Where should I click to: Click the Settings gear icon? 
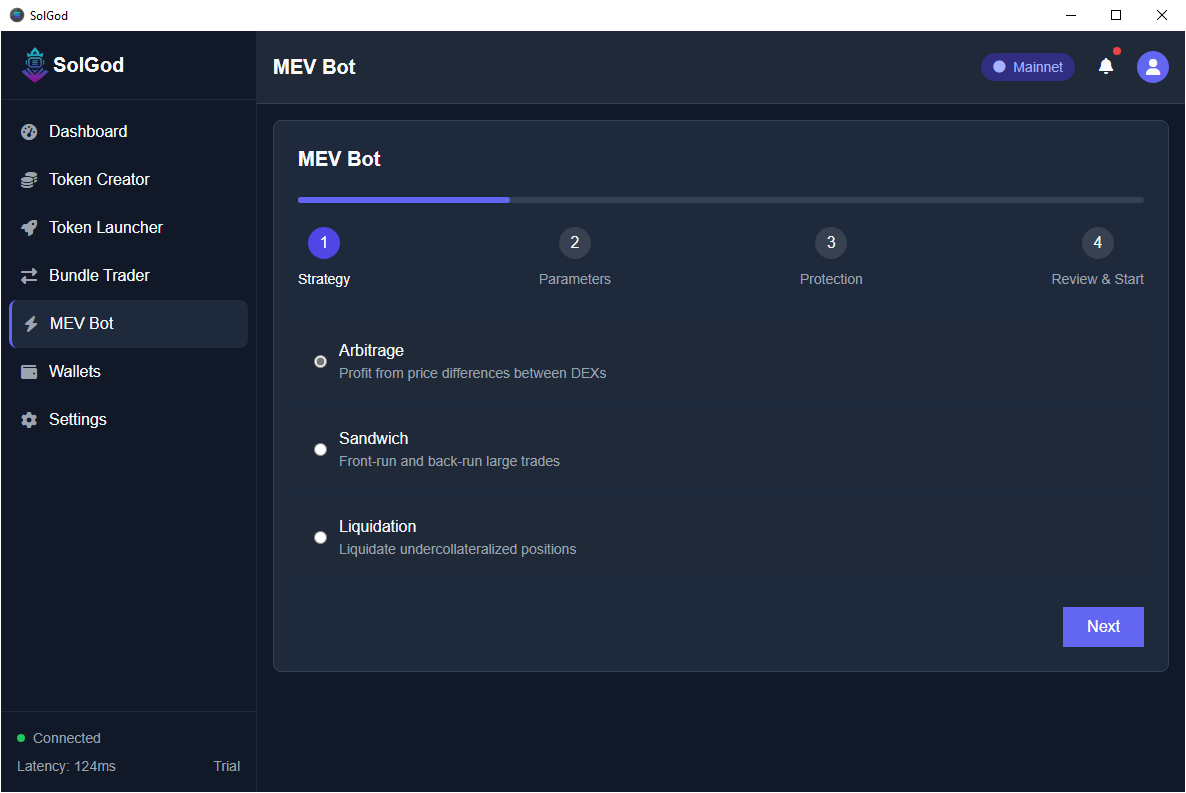coord(28,419)
